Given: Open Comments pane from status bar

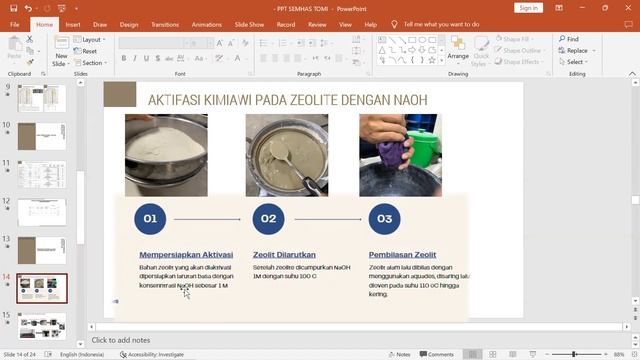Looking at the screenshot, I should [x=436, y=354].
